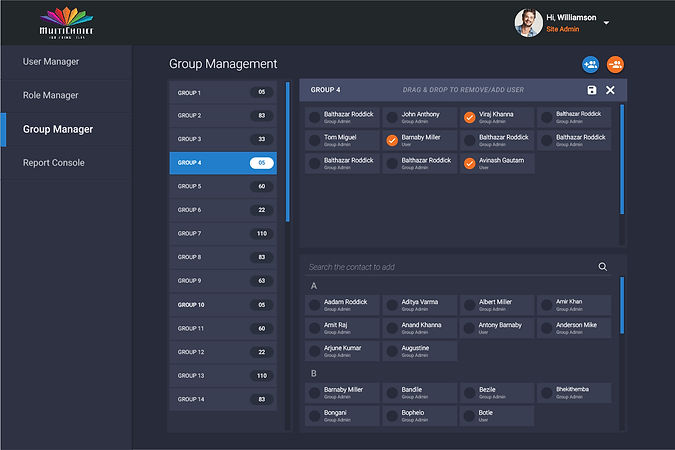Click Group 8 count badge 83
Screen dimensions: 675x450
click(x=262, y=257)
